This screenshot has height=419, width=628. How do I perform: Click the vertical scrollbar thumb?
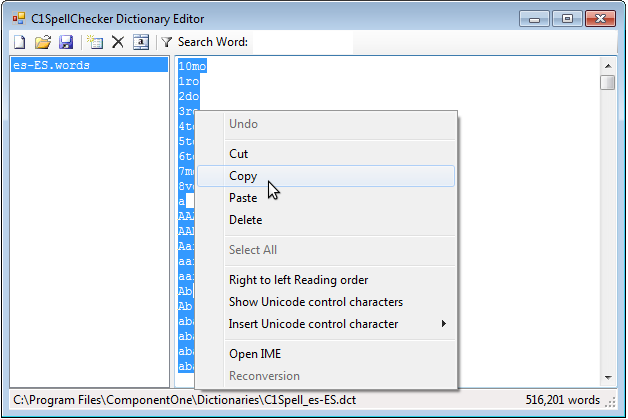click(x=608, y=83)
